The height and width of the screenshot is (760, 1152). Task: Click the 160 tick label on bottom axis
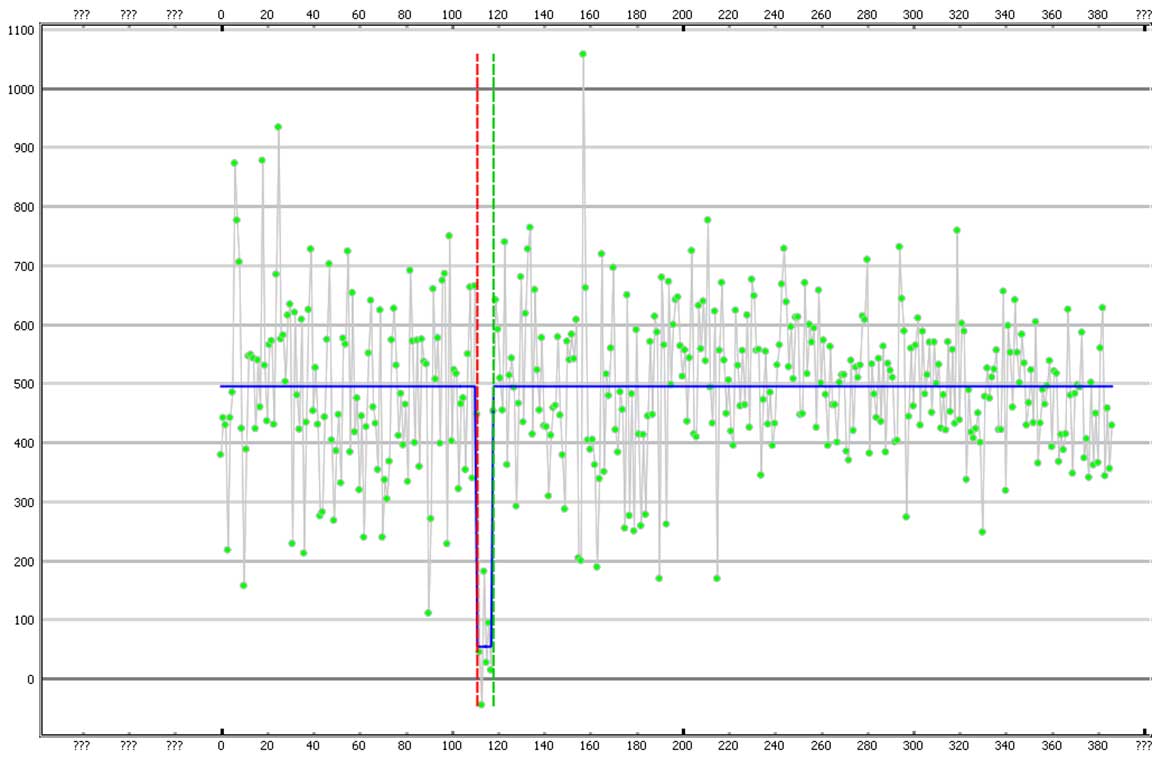[x=589, y=745]
